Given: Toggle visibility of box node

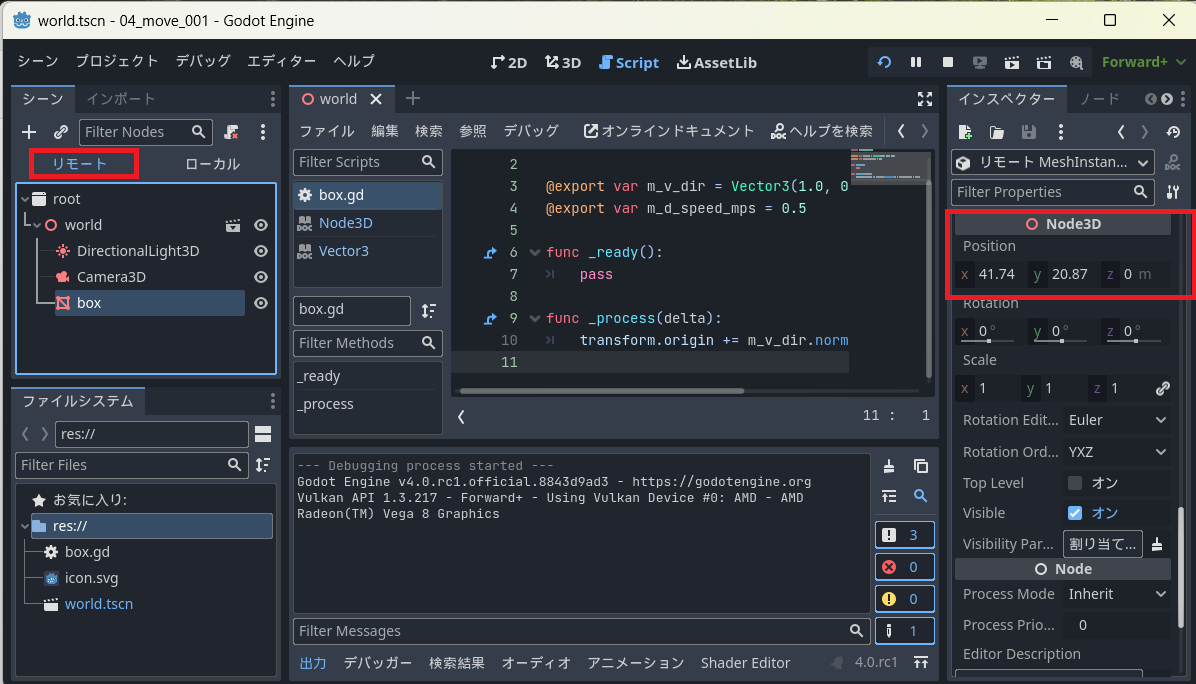Looking at the screenshot, I should (x=261, y=303).
